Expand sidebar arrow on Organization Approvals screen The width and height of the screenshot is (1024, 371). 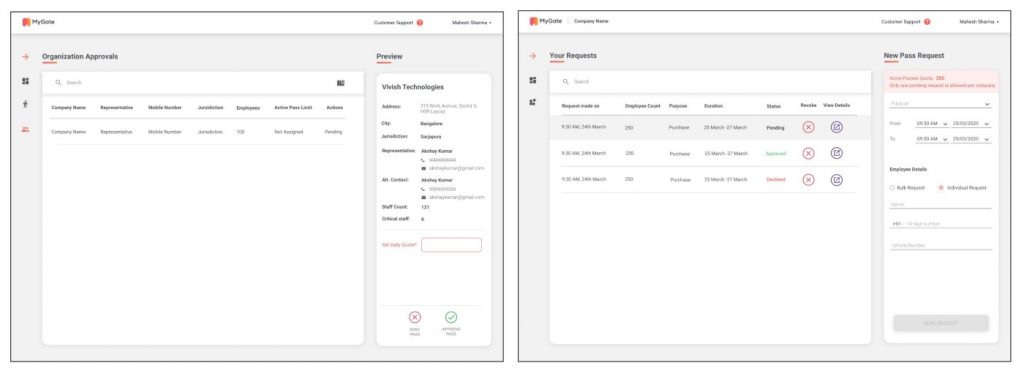coord(25,57)
